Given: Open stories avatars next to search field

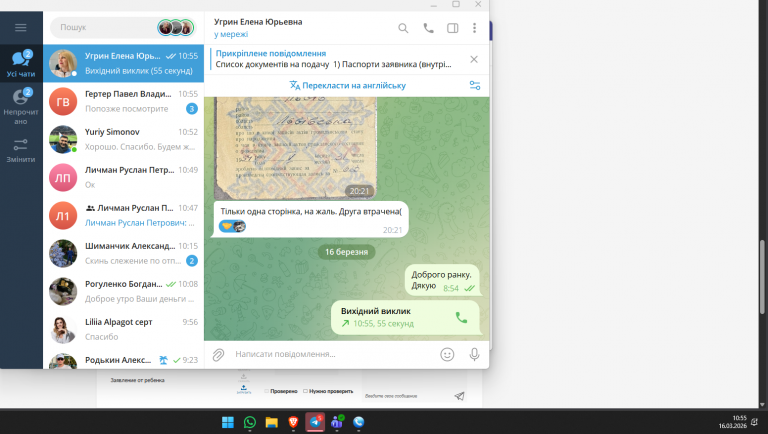Looking at the screenshot, I should coord(176,27).
